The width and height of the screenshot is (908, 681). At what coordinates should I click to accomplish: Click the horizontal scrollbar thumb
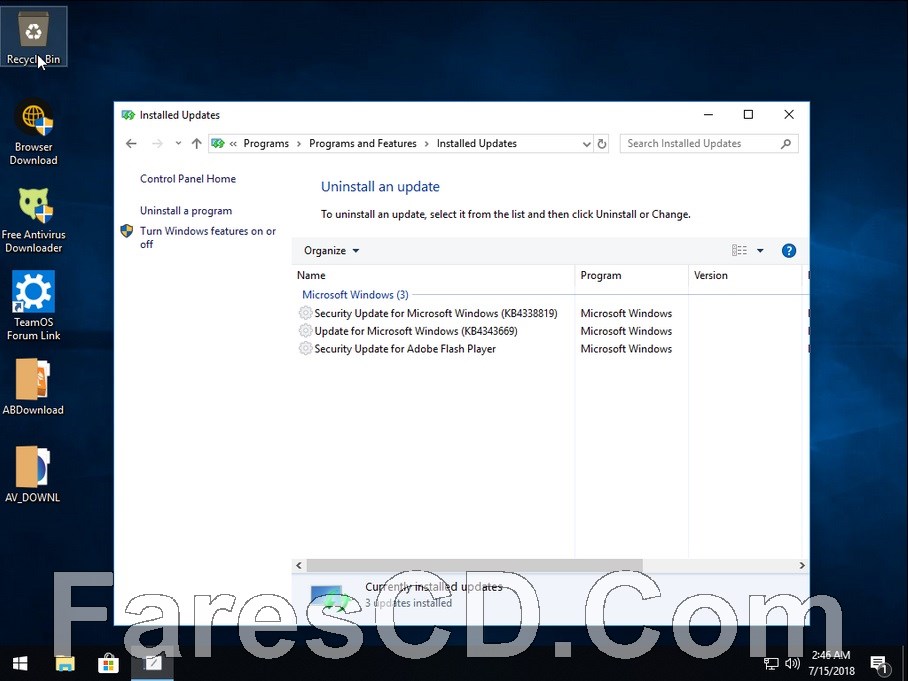coord(474,565)
